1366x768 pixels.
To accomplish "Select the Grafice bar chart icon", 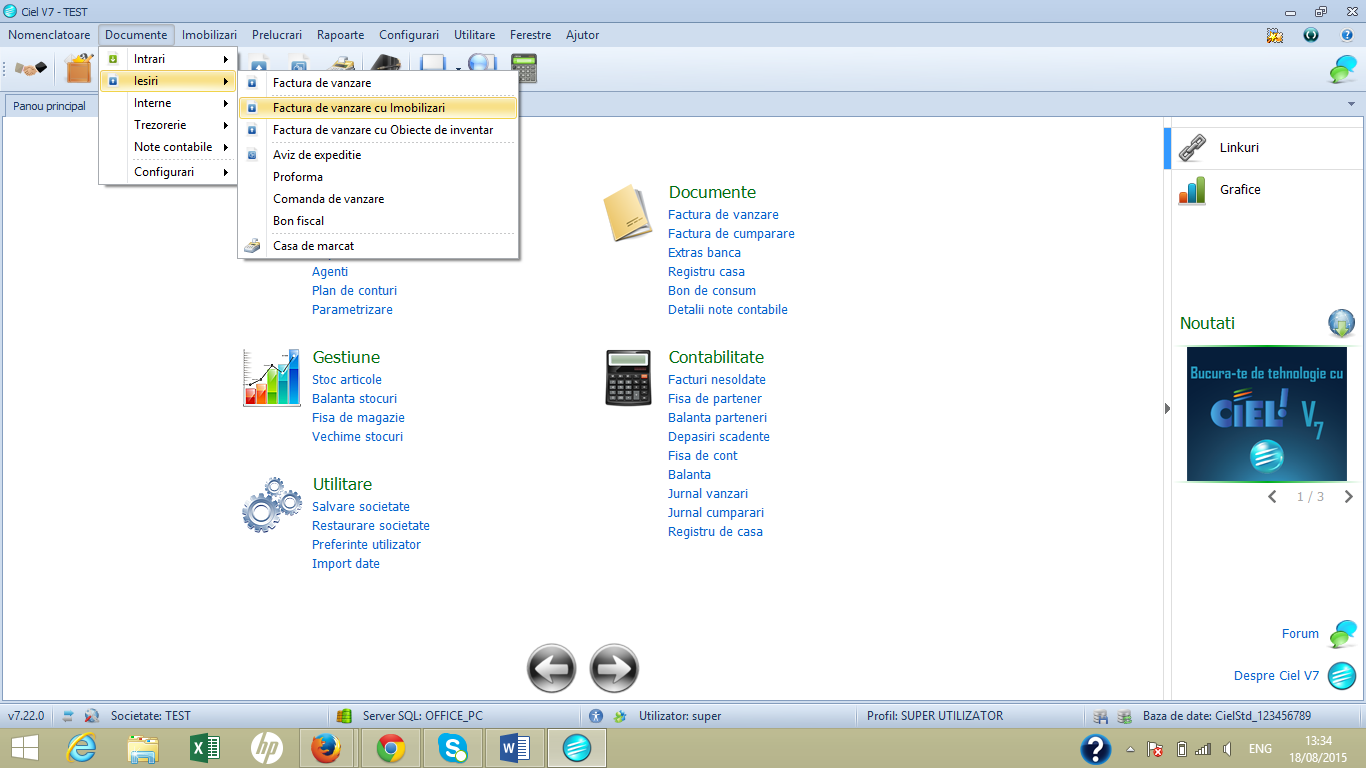I will tap(1192, 190).
